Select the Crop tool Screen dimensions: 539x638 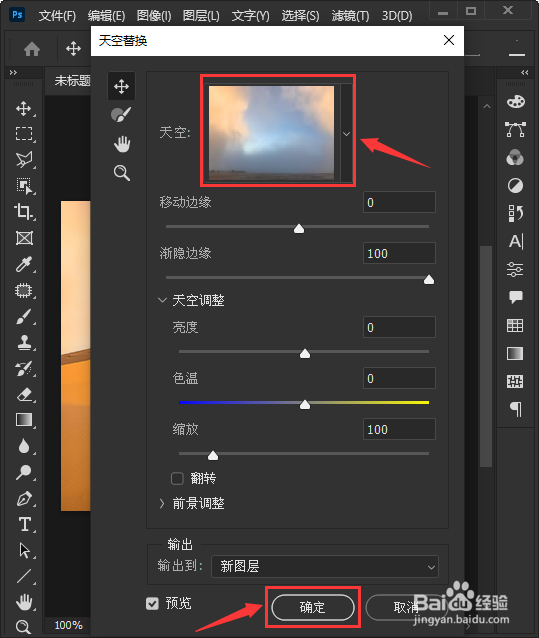24,212
